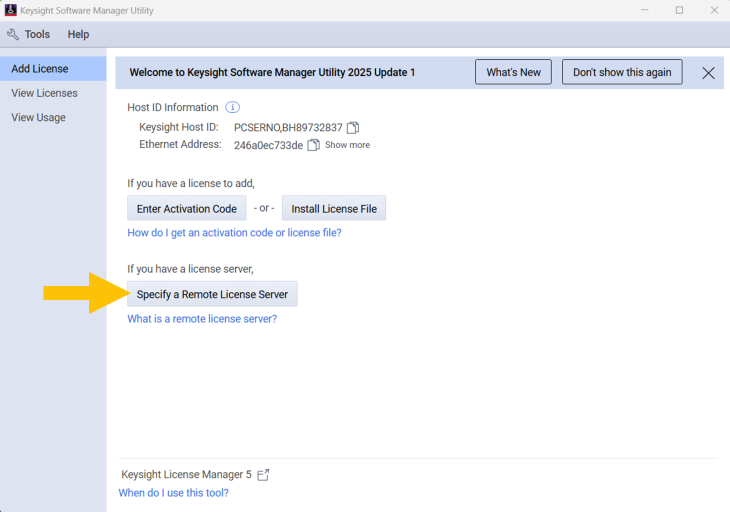The image size is (730, 512).
Task: Choose Don't show this again
Action: [622, 72]
